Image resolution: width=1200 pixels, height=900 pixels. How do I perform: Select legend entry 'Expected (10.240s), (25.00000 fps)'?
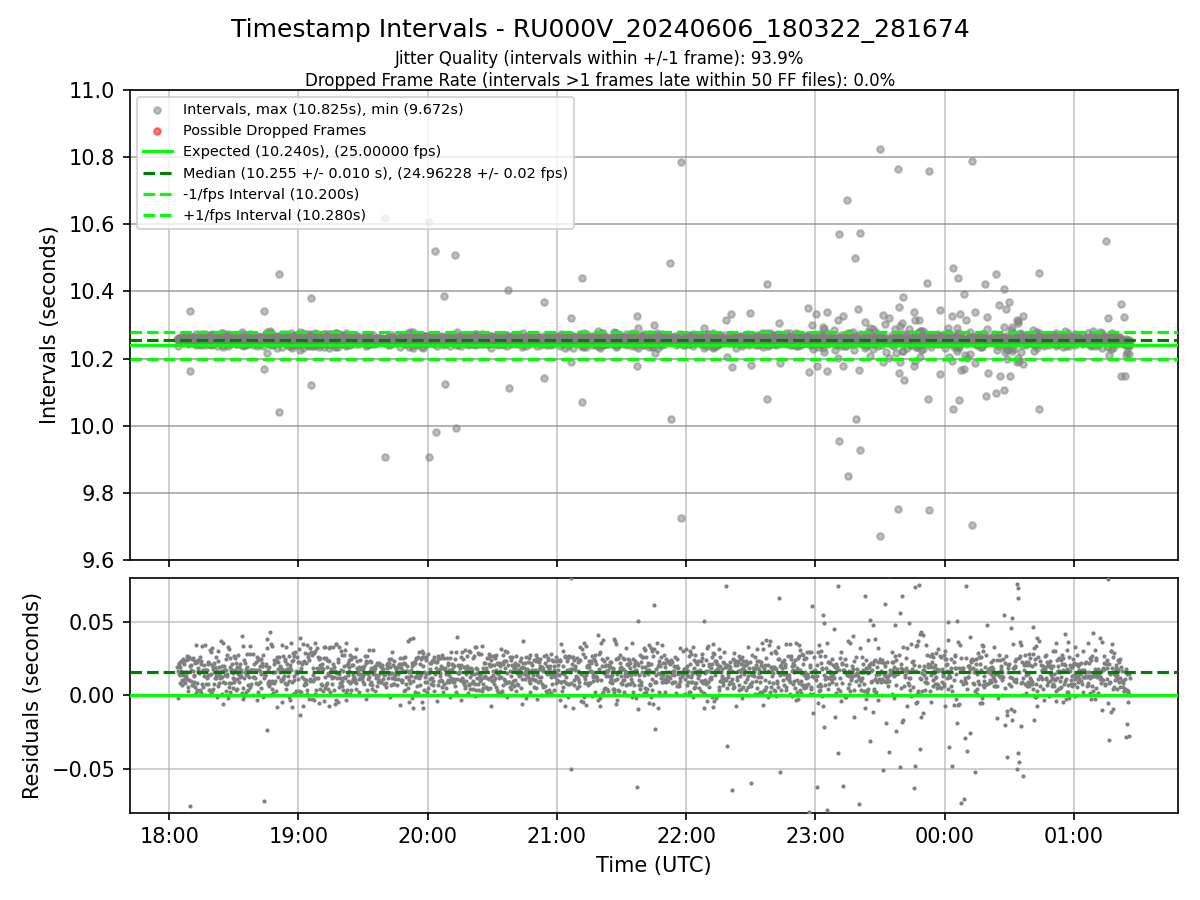pos(312,151)
